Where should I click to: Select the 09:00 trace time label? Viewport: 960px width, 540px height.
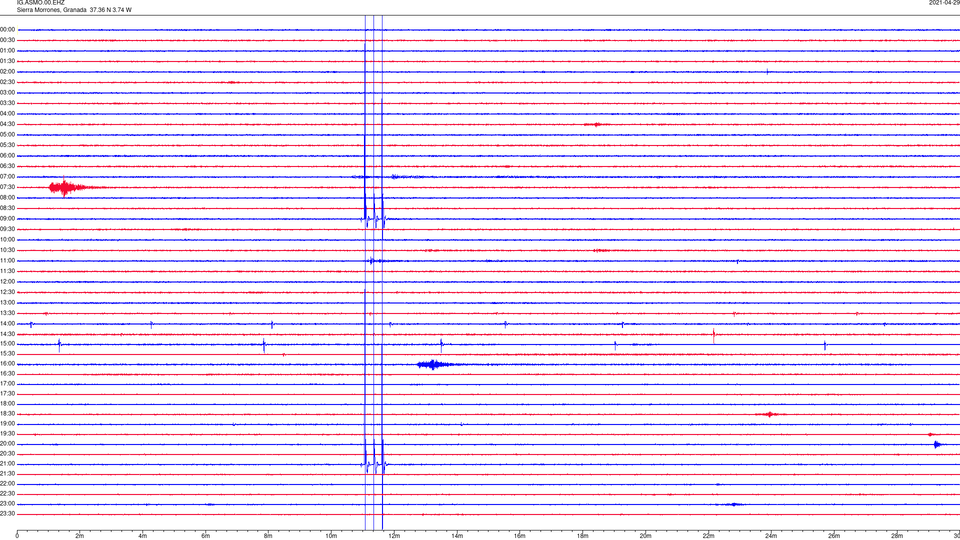[7, 218]
